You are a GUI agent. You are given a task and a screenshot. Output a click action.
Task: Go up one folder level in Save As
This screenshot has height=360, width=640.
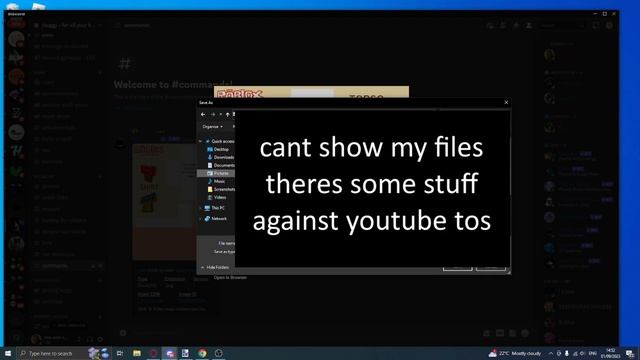[x=227, y=115]
